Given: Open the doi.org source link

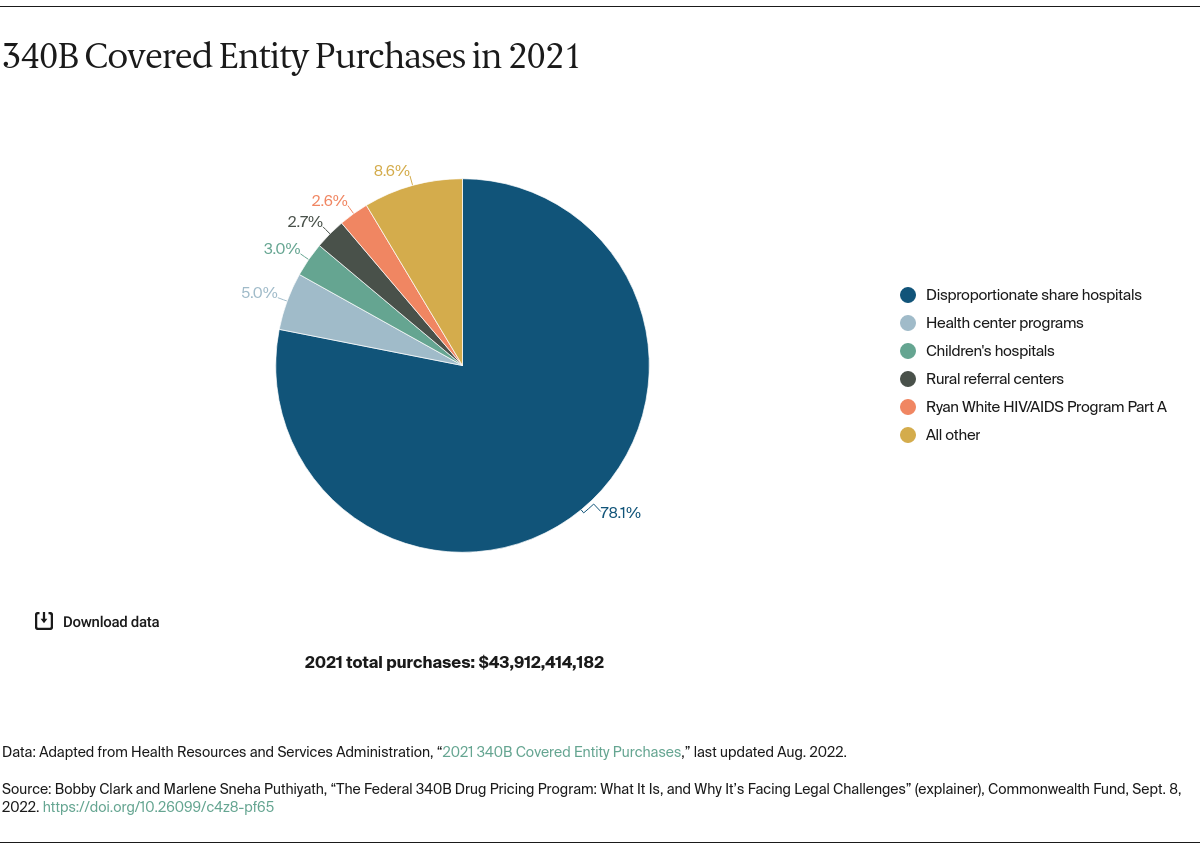Looking at the screenshot, I should (x=157, y=806).
